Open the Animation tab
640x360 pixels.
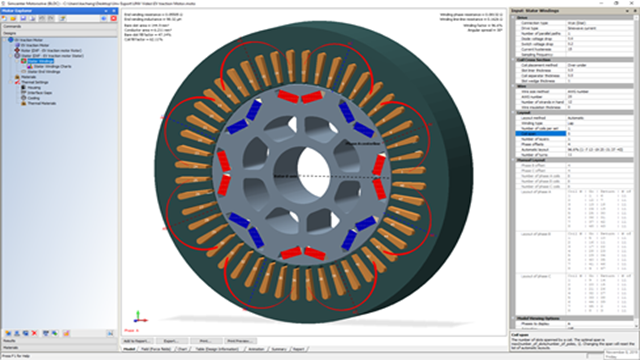256,349
